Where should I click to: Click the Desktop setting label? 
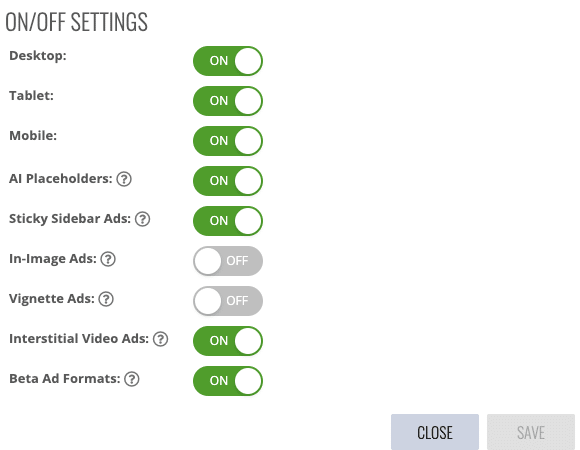point(38,55)
